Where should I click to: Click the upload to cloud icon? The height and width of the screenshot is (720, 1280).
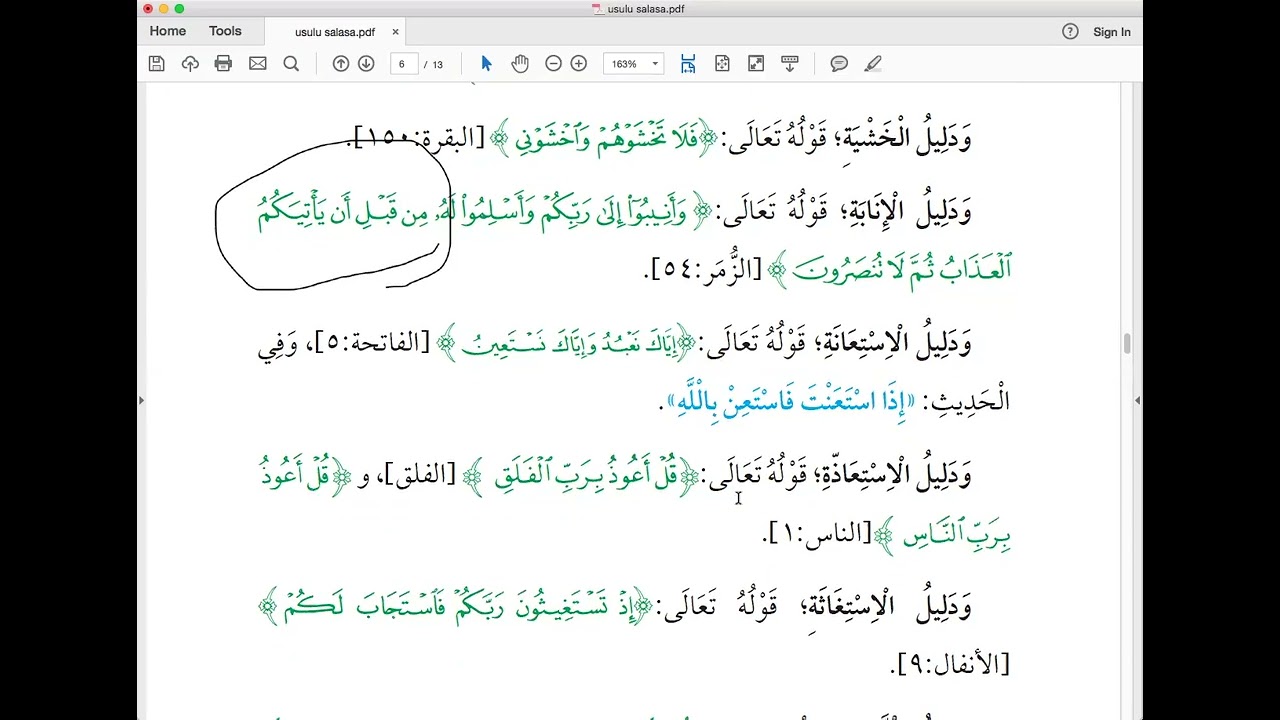click(x=190, y=64)
